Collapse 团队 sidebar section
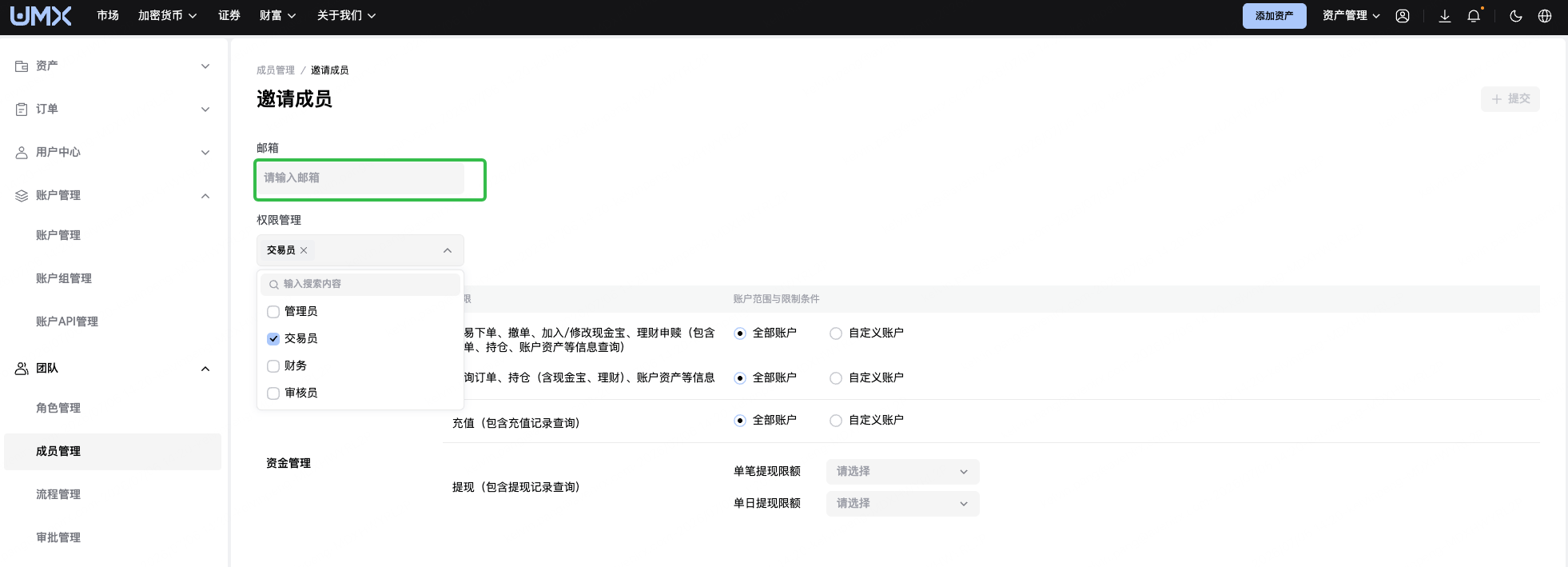Viewport: 1568px width, 567px height. pyautogui.click(x=205, y=369)
